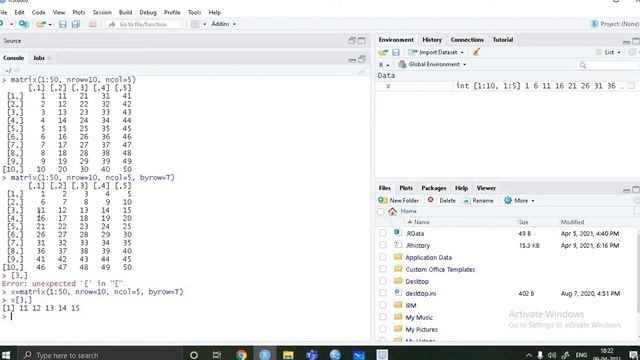640x360 pixels.
Task: Open the Mail app from taskbar
Action: click(359, 354)
